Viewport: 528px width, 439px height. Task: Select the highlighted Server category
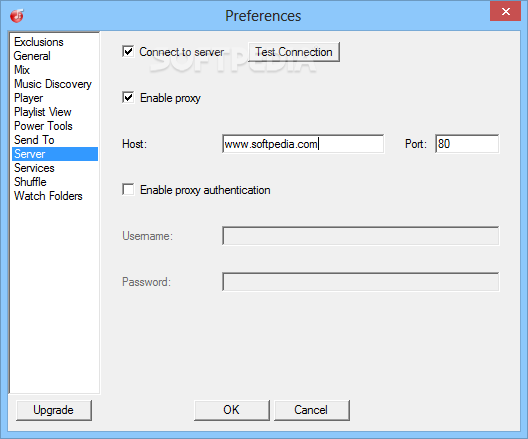pos(55,154)
